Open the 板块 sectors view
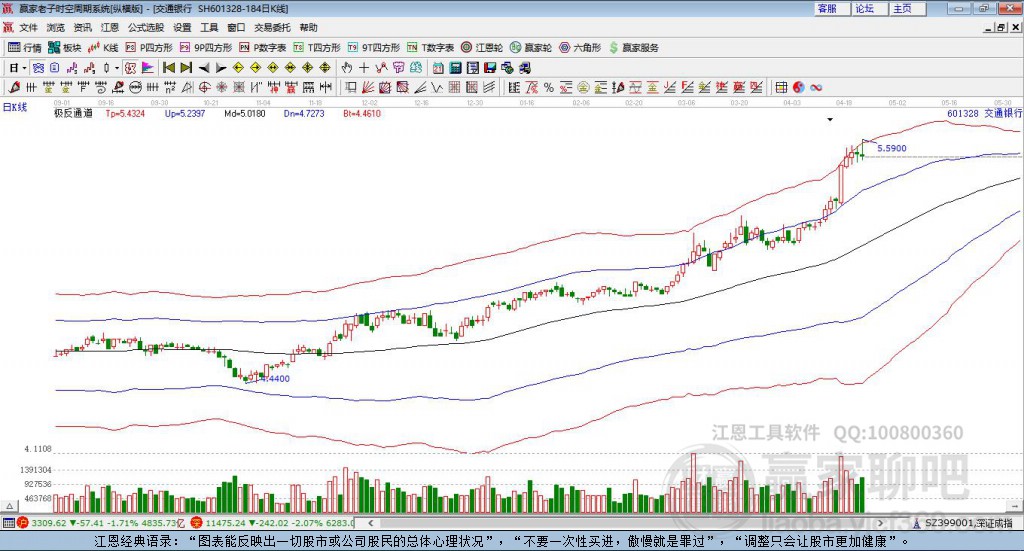The image size is (1024, 551). pos(64,48)
